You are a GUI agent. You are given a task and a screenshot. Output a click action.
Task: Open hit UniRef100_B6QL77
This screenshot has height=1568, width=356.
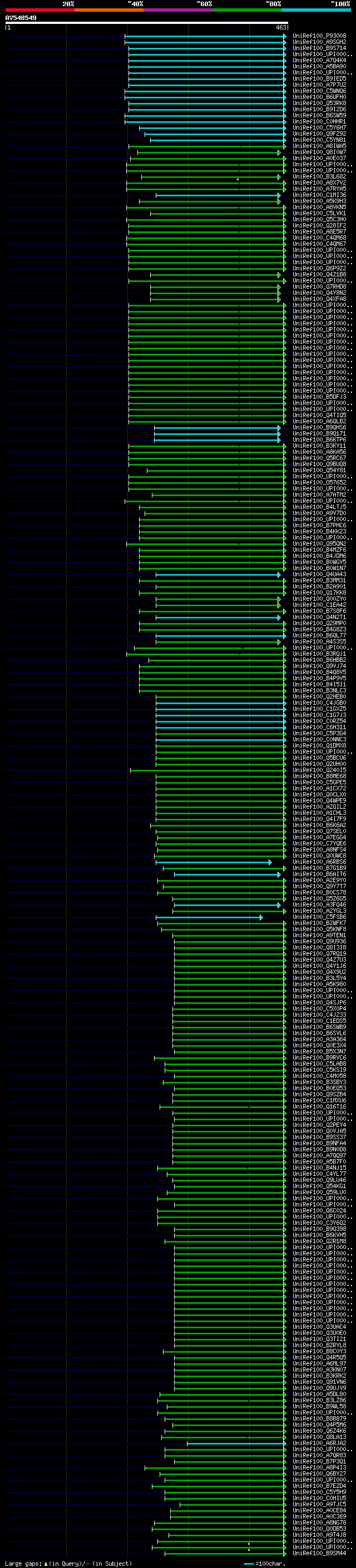[x=319, y=635]
